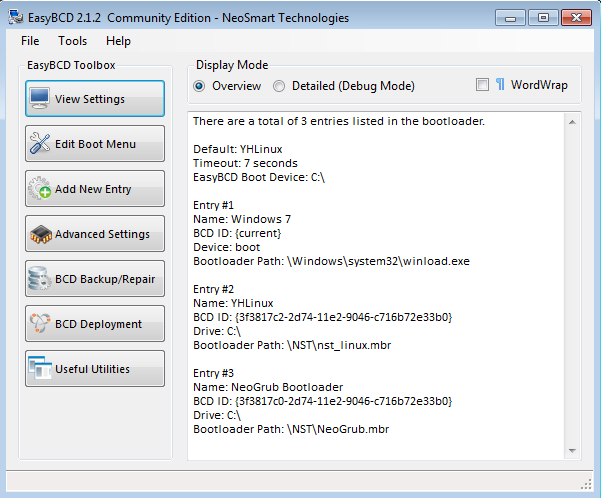
Task: Click the 'EasyBCD Boot Device: C:\' line
Action: (259, 177)
